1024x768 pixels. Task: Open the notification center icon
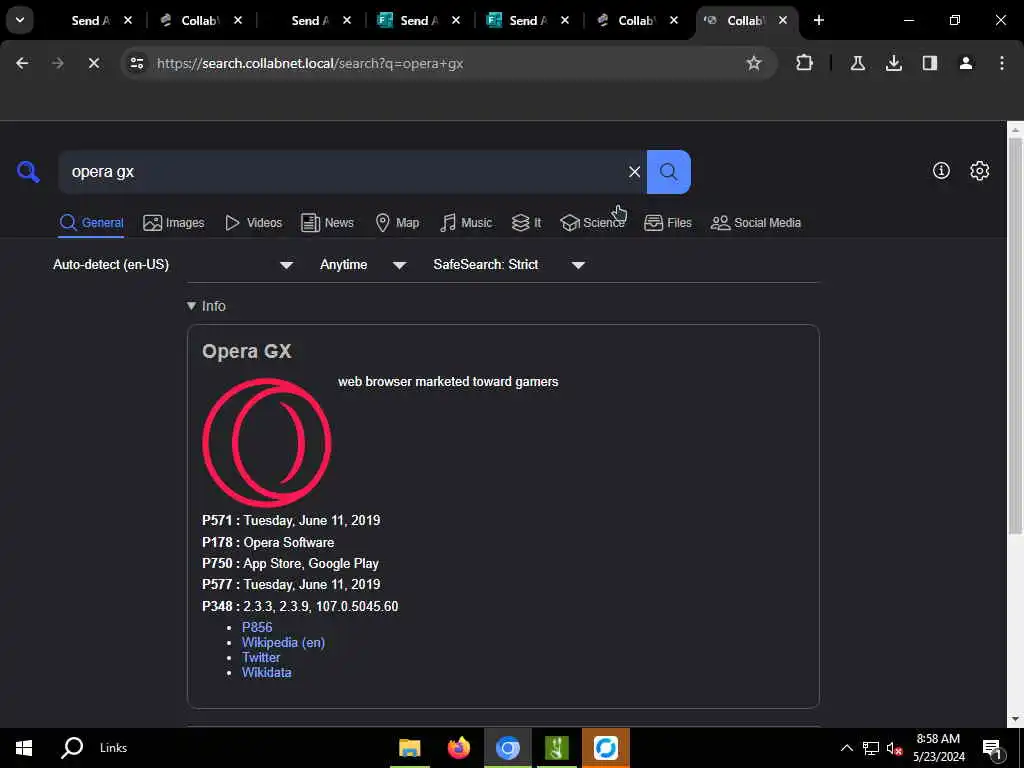pyautogui.click(x=992, y=748)
